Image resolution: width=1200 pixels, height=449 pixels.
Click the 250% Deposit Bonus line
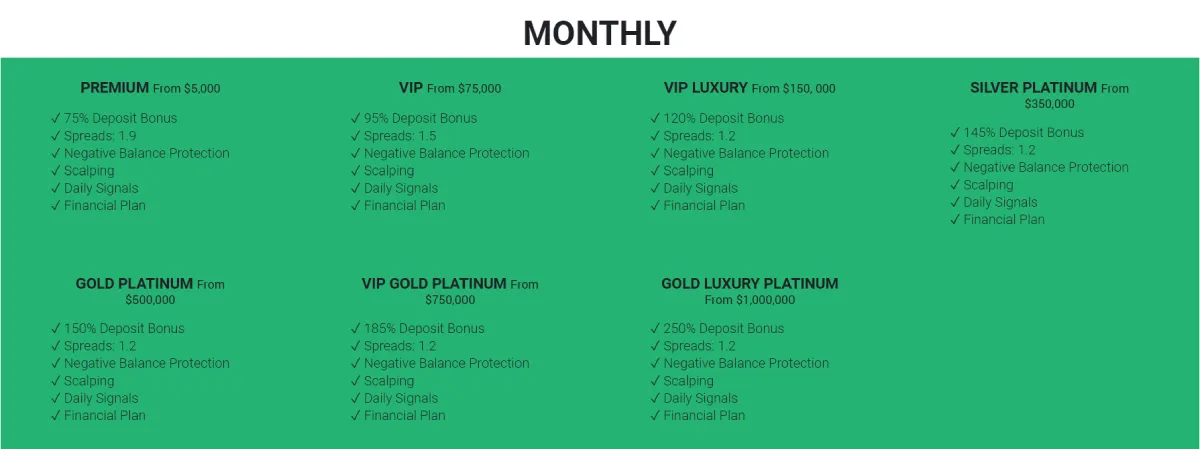(x=717, y=328)
